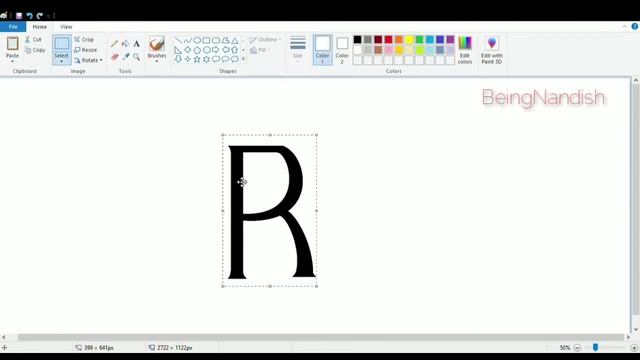Click the vertical scrollbar down arrow
Image resolution: width=640 pixels, height=360 pixels.
pyautogui.click(x=636, y=329)
